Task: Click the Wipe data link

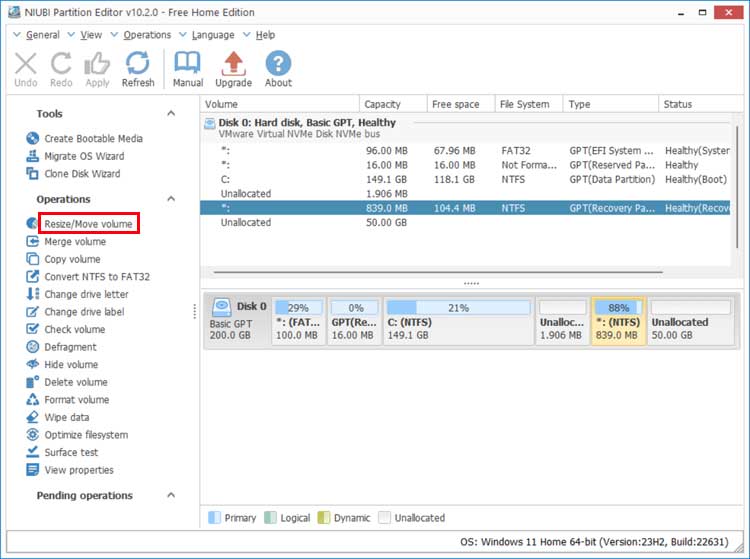Action: [x=66, y=417]
